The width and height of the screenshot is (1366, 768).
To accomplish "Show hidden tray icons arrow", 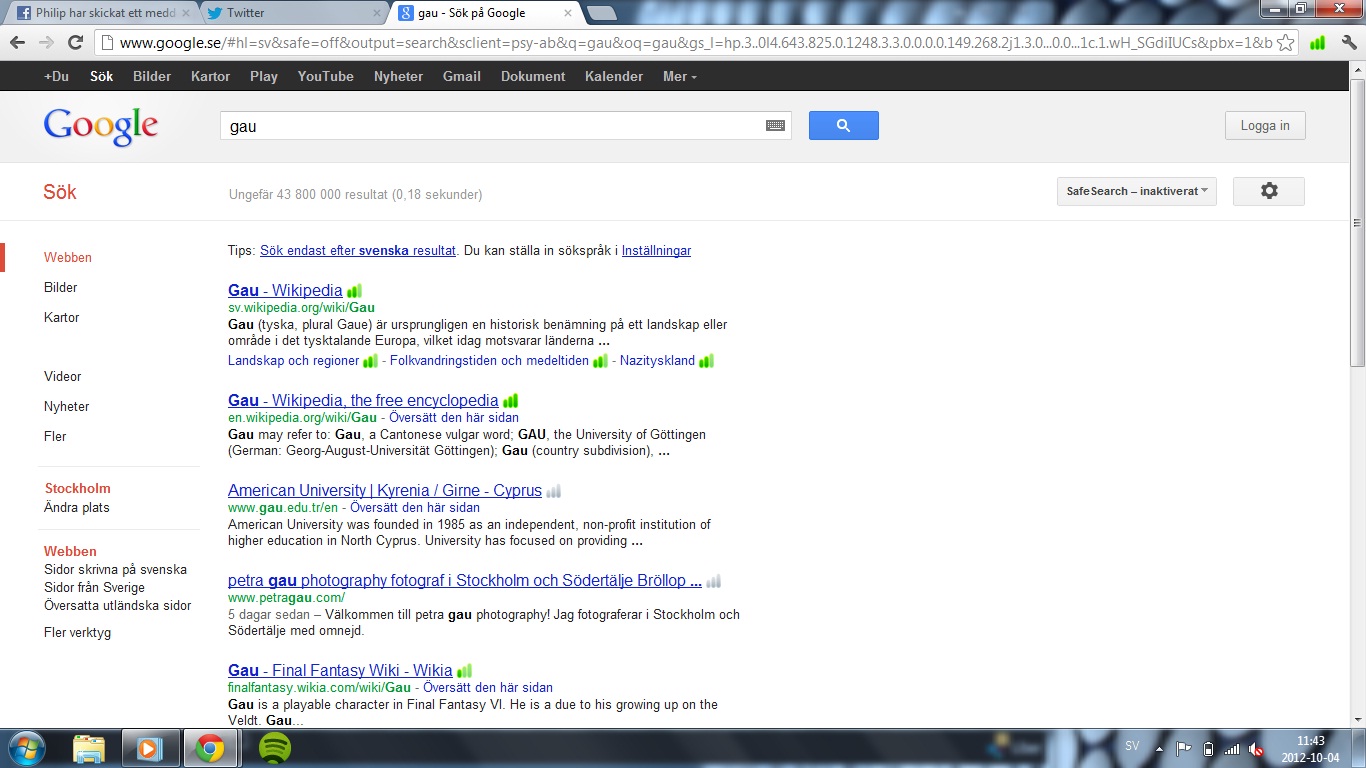I will coord(1159,748).
